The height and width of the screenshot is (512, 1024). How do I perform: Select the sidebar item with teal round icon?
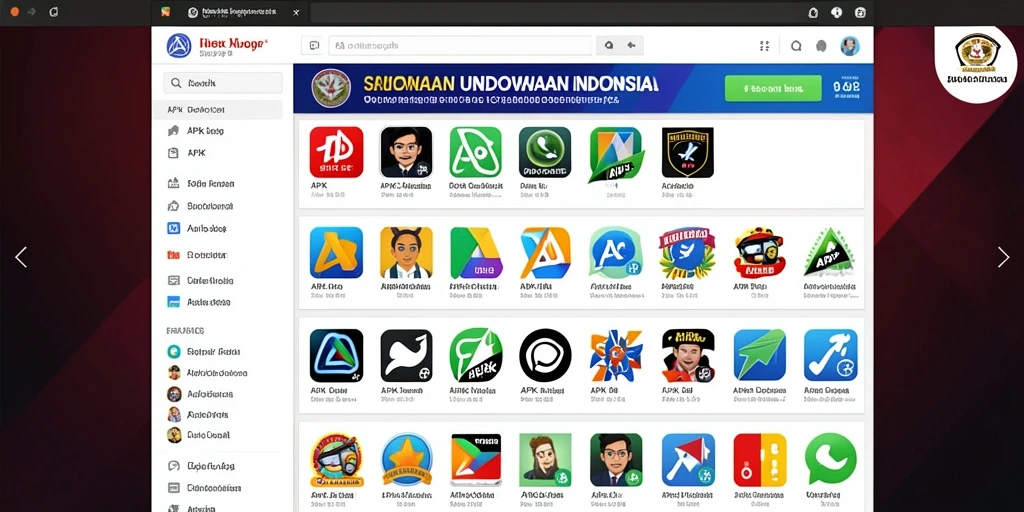(x=203, y=351)
